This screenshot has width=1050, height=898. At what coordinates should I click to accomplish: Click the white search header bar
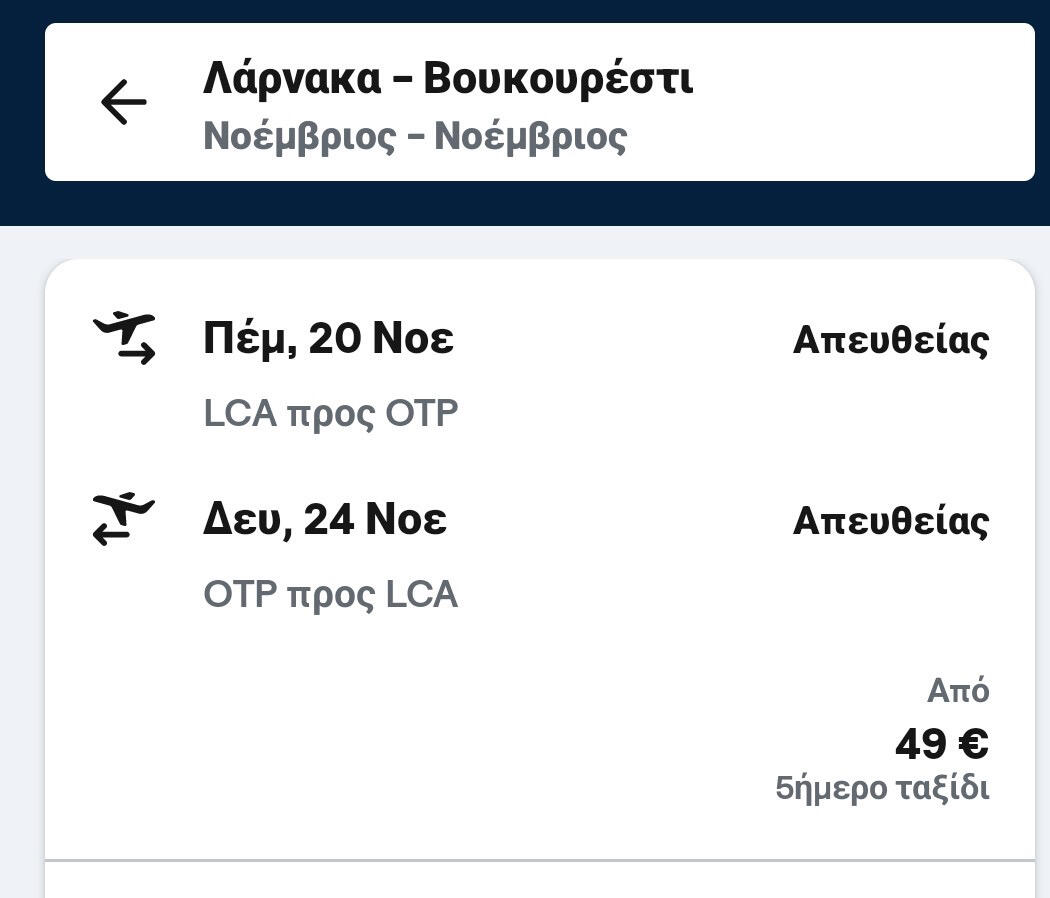[x=850, y=102]
